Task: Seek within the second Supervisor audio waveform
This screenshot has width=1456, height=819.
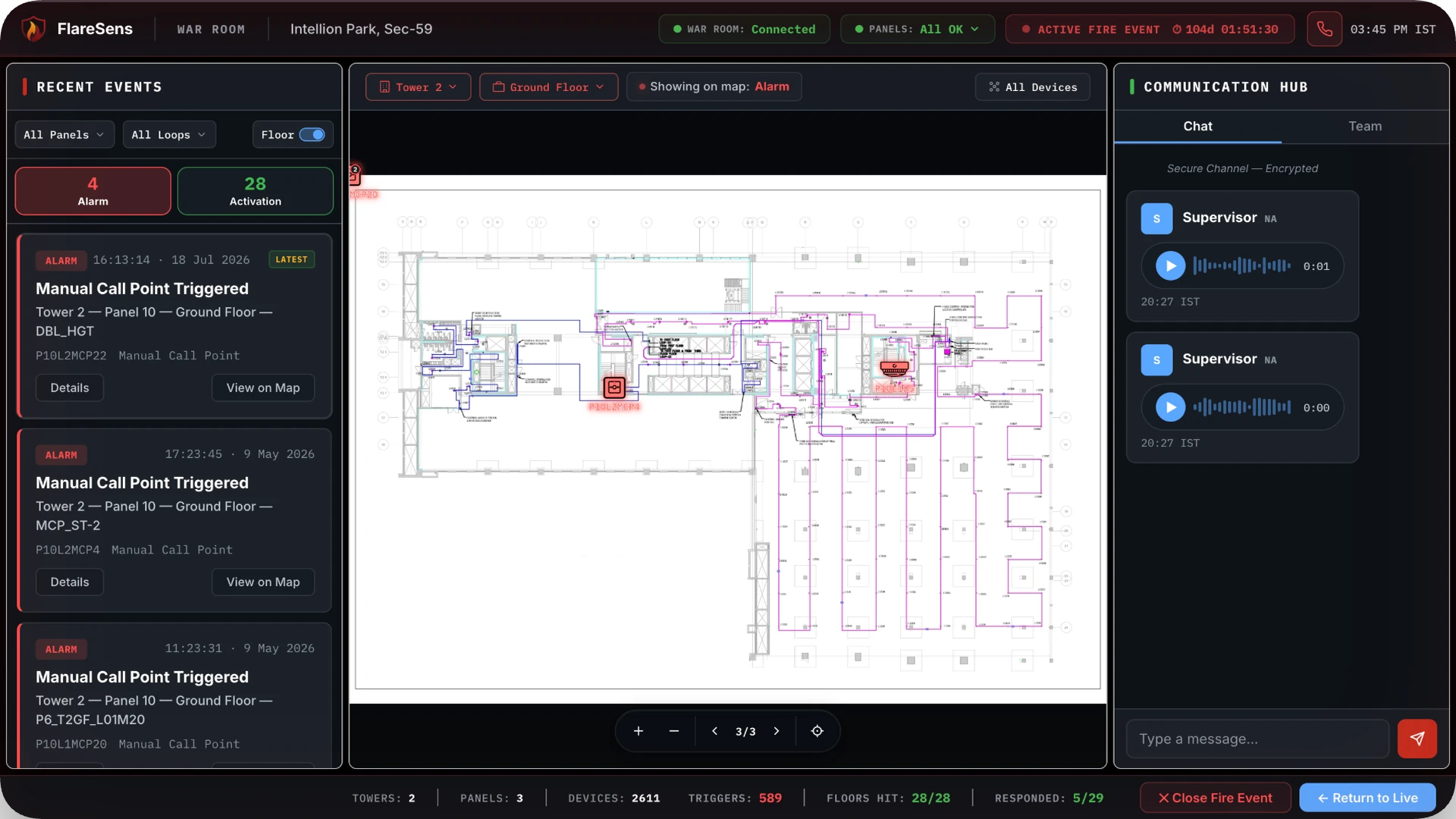Action: (1241, 407)
